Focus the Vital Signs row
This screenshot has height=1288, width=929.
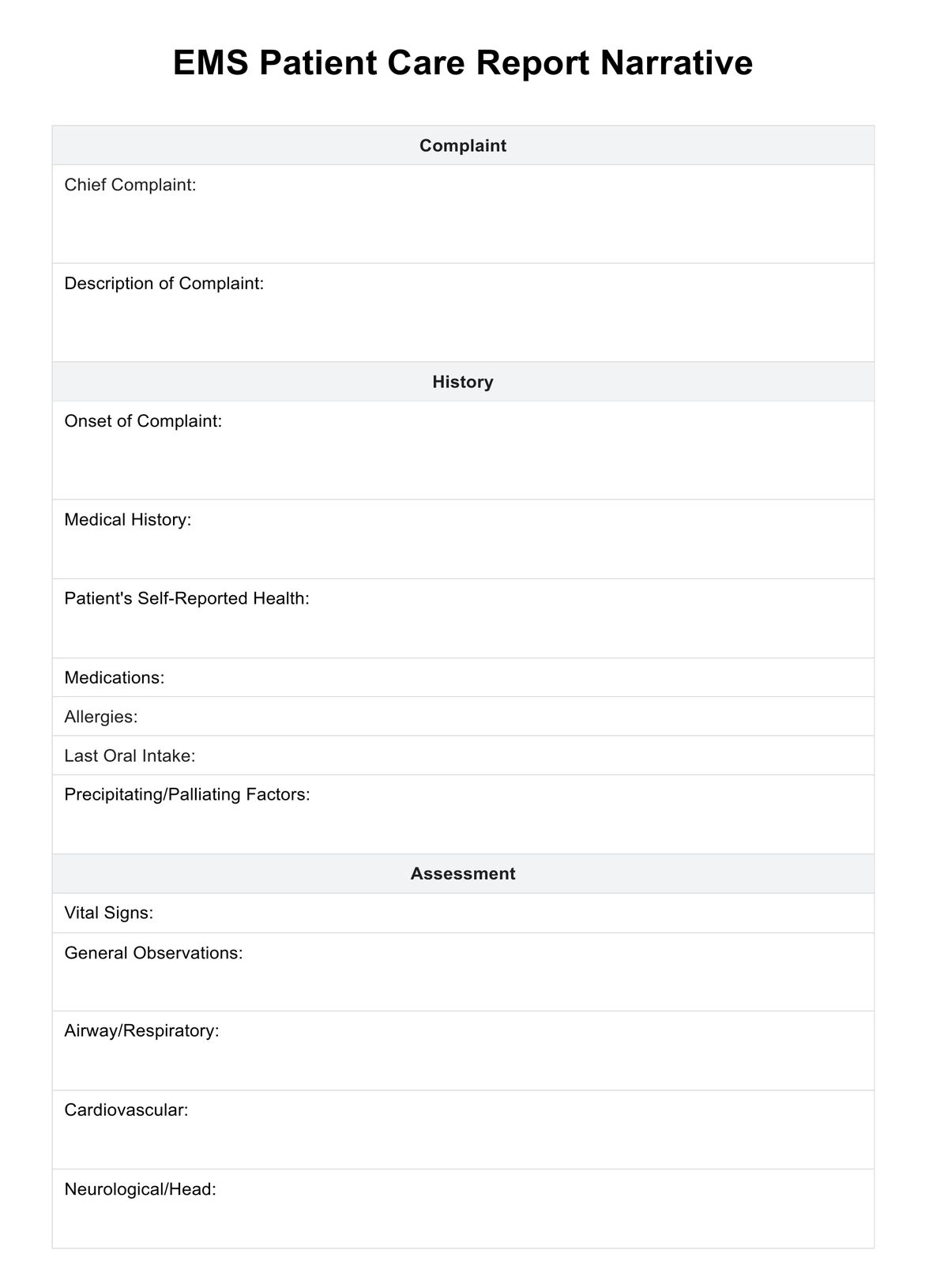point(463,913)
